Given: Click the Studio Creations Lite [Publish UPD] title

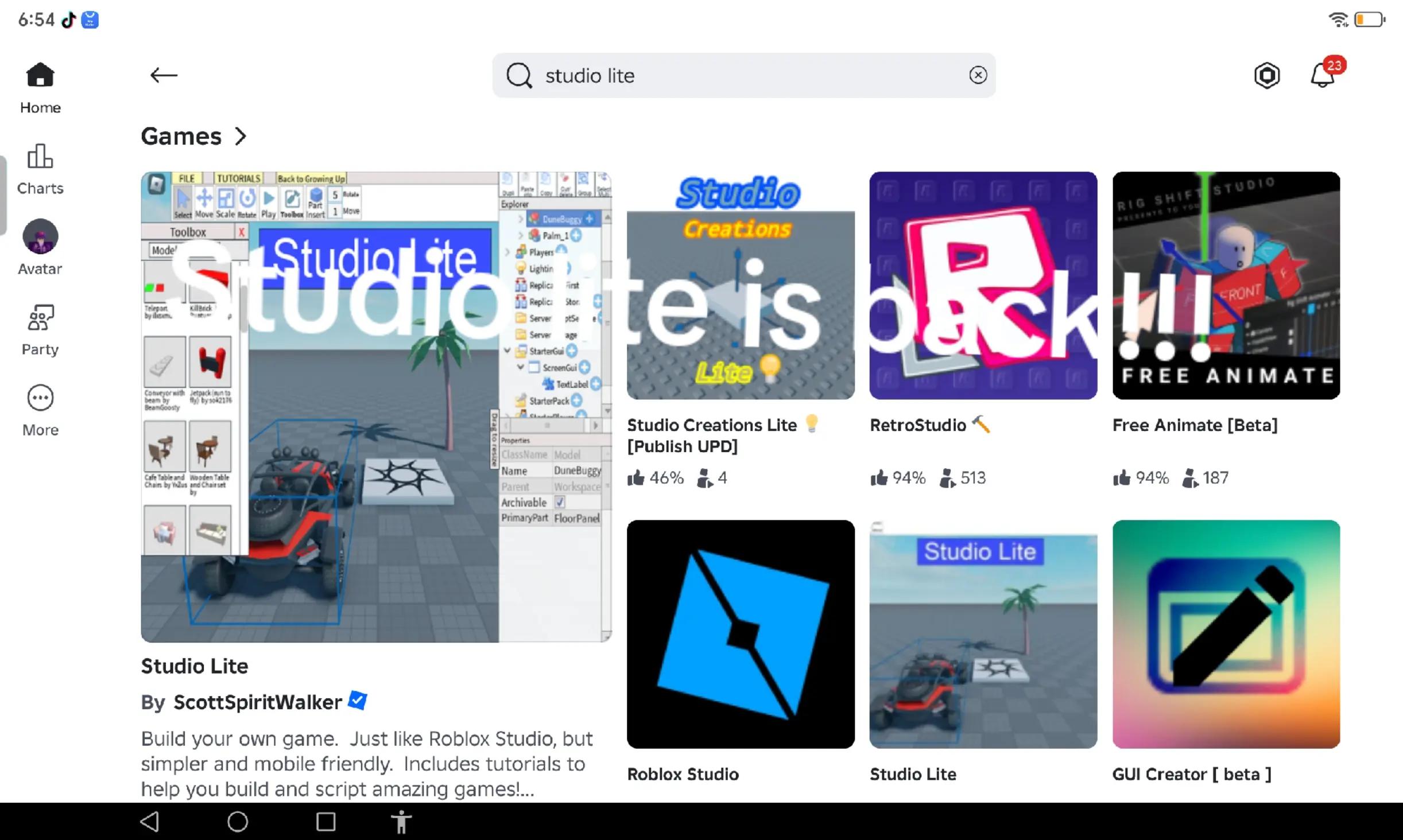Looking at the screenshot, I should point(722,435).
